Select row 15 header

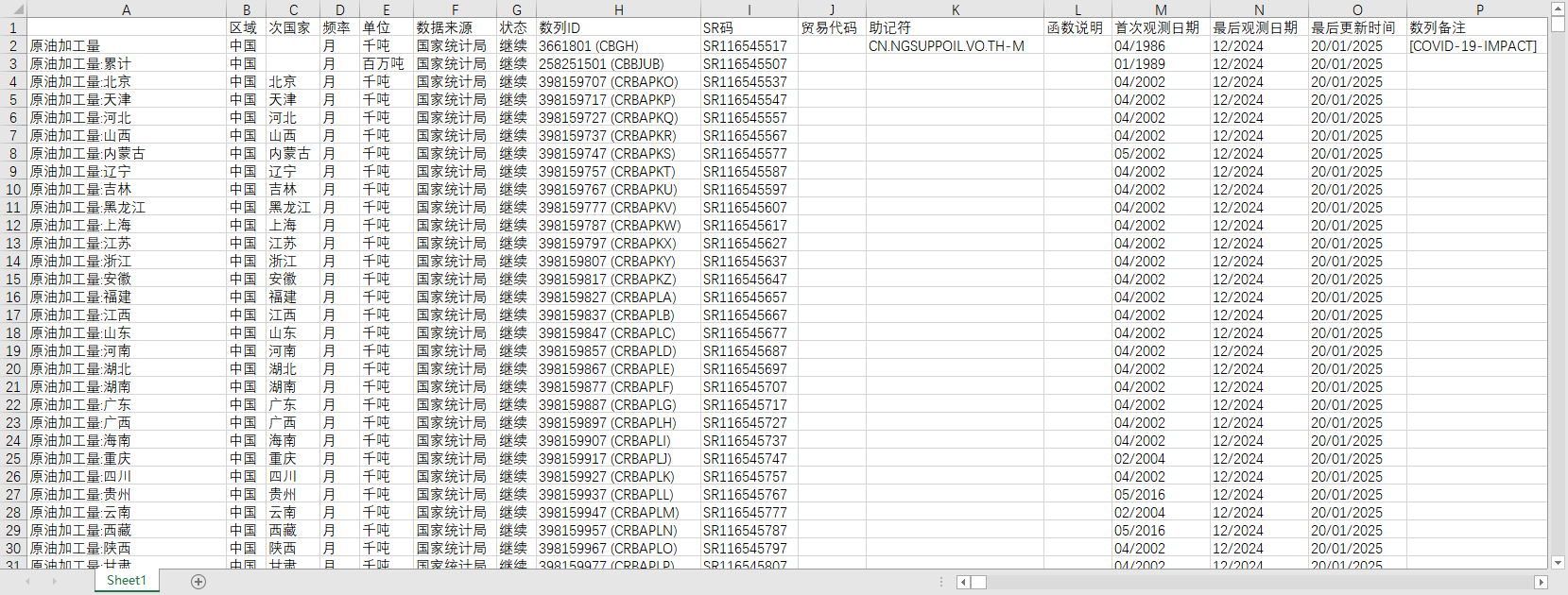tap(13, 279)
